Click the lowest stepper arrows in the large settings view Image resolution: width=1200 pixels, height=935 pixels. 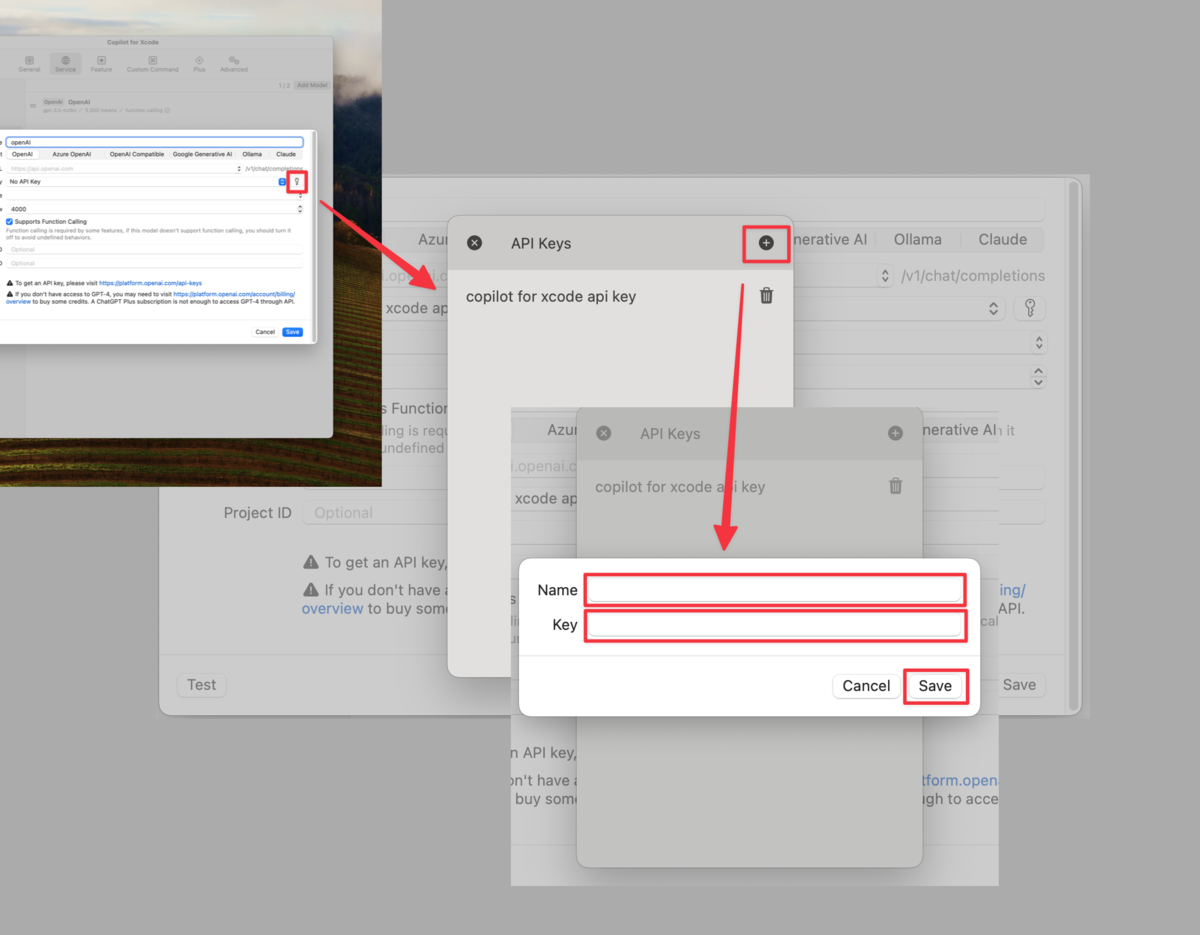[1039, 377]
